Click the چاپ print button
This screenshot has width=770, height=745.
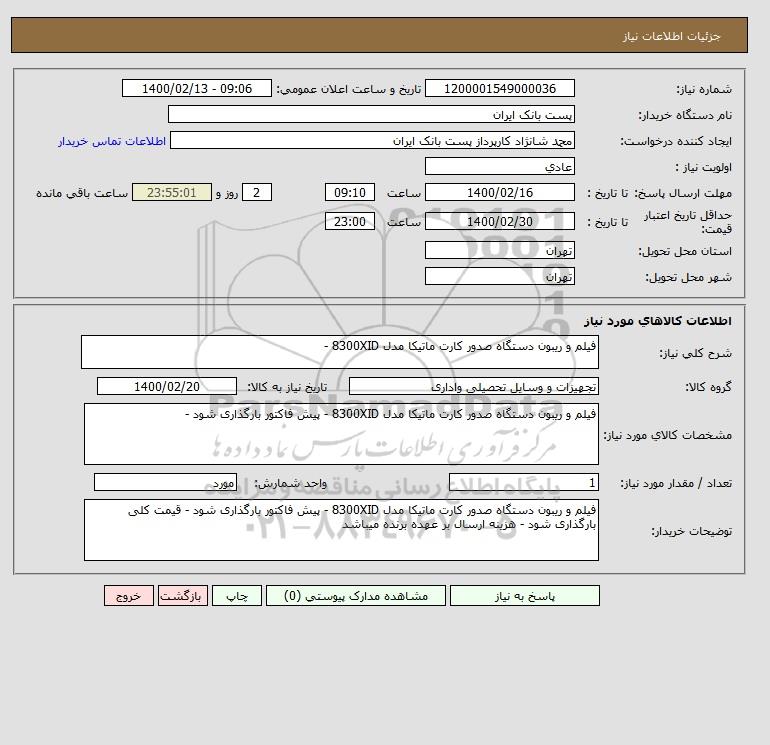tap(237, 595)
